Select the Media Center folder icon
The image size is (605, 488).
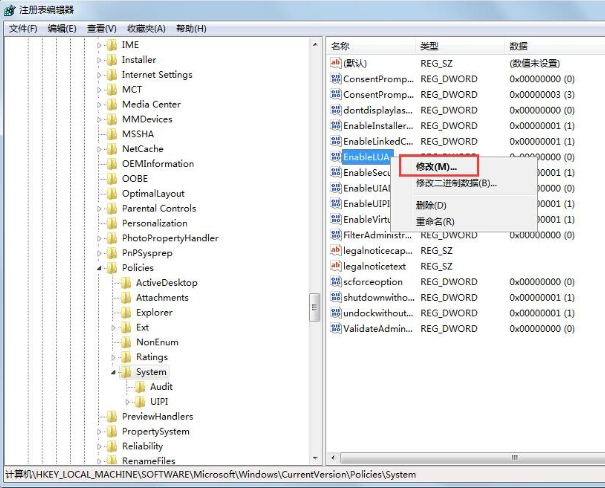(x=112, y=105)
